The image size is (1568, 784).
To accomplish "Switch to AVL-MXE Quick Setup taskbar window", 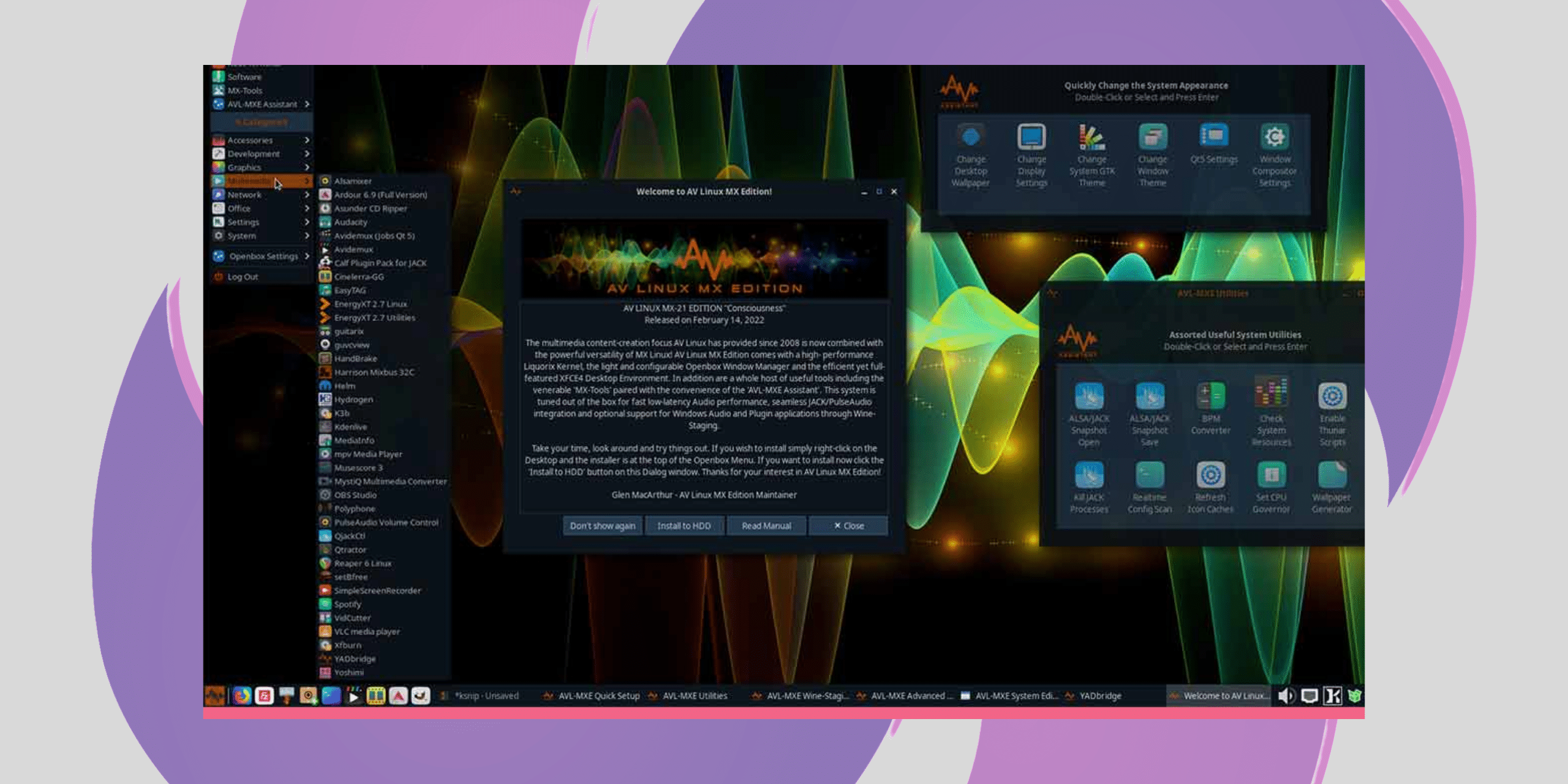I will (592, 696).
